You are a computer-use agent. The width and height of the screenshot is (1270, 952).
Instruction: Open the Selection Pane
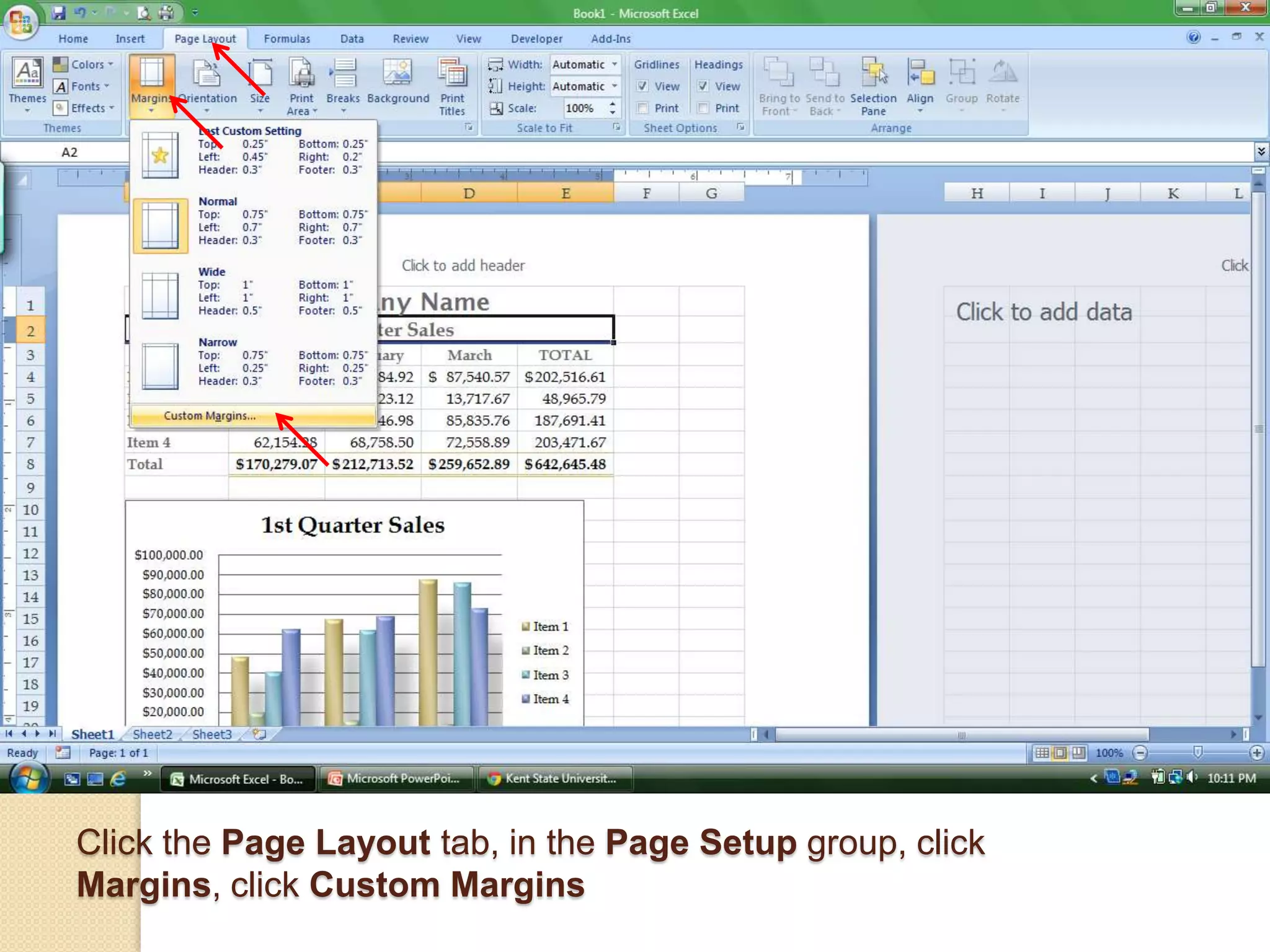pos(873,87)
